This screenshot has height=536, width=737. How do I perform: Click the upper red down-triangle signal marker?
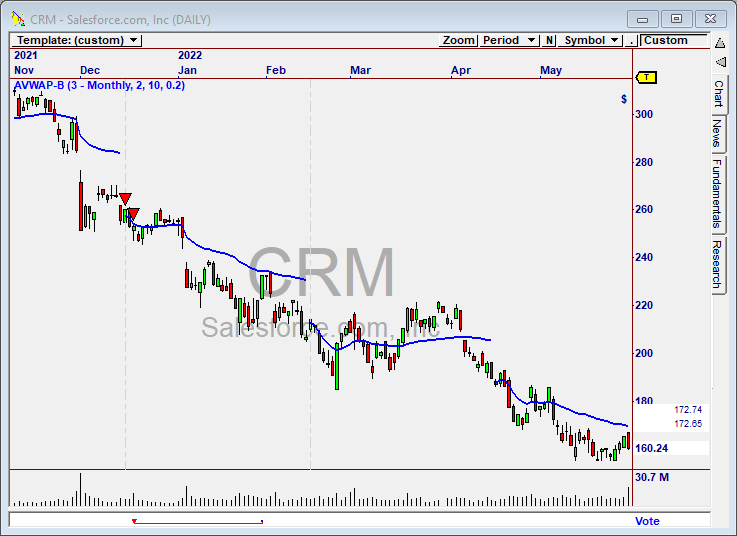coord(125,198)
